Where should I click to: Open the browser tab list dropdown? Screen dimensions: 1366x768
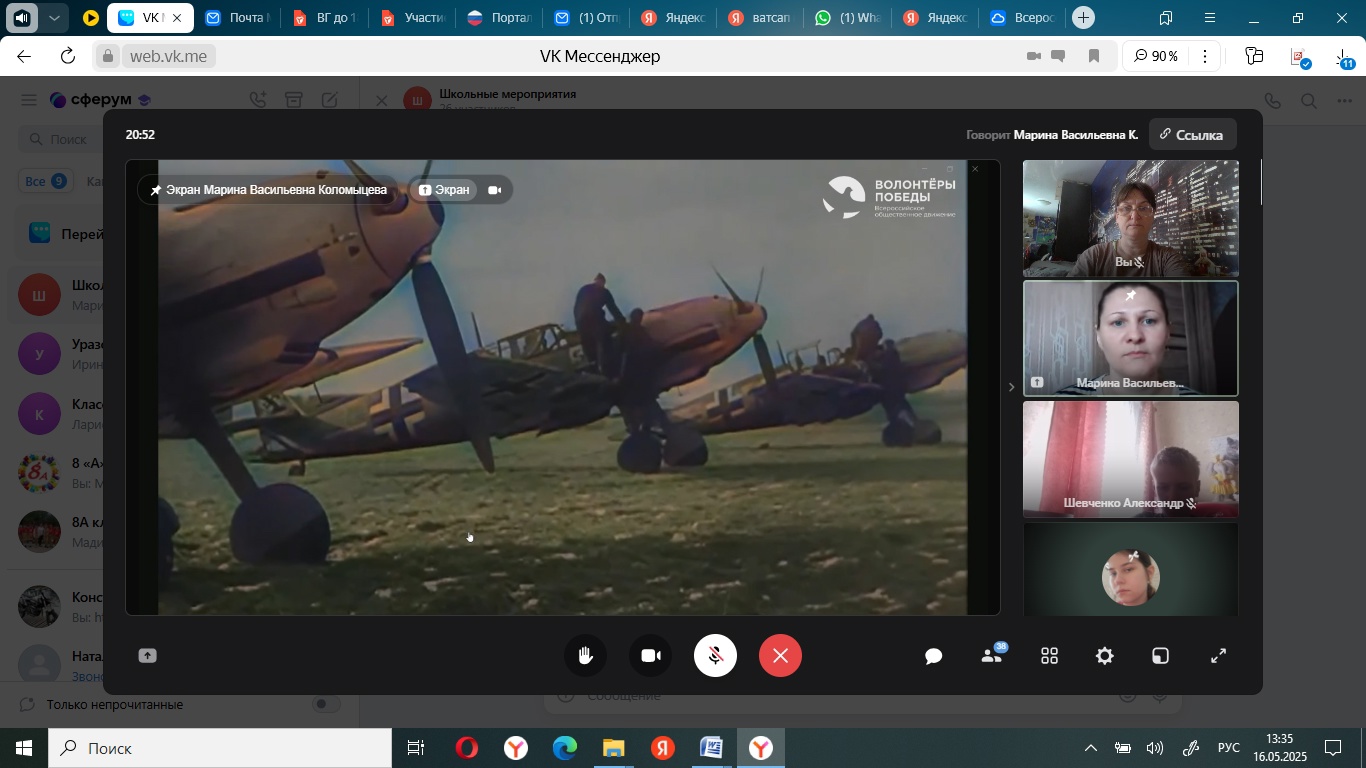55,18
